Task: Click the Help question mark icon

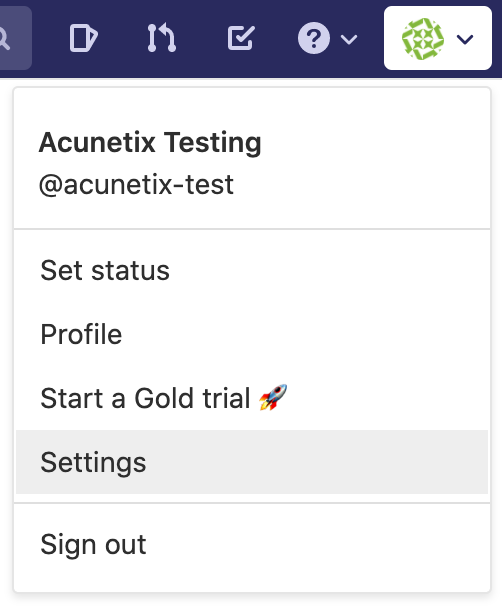Action: 314,38
